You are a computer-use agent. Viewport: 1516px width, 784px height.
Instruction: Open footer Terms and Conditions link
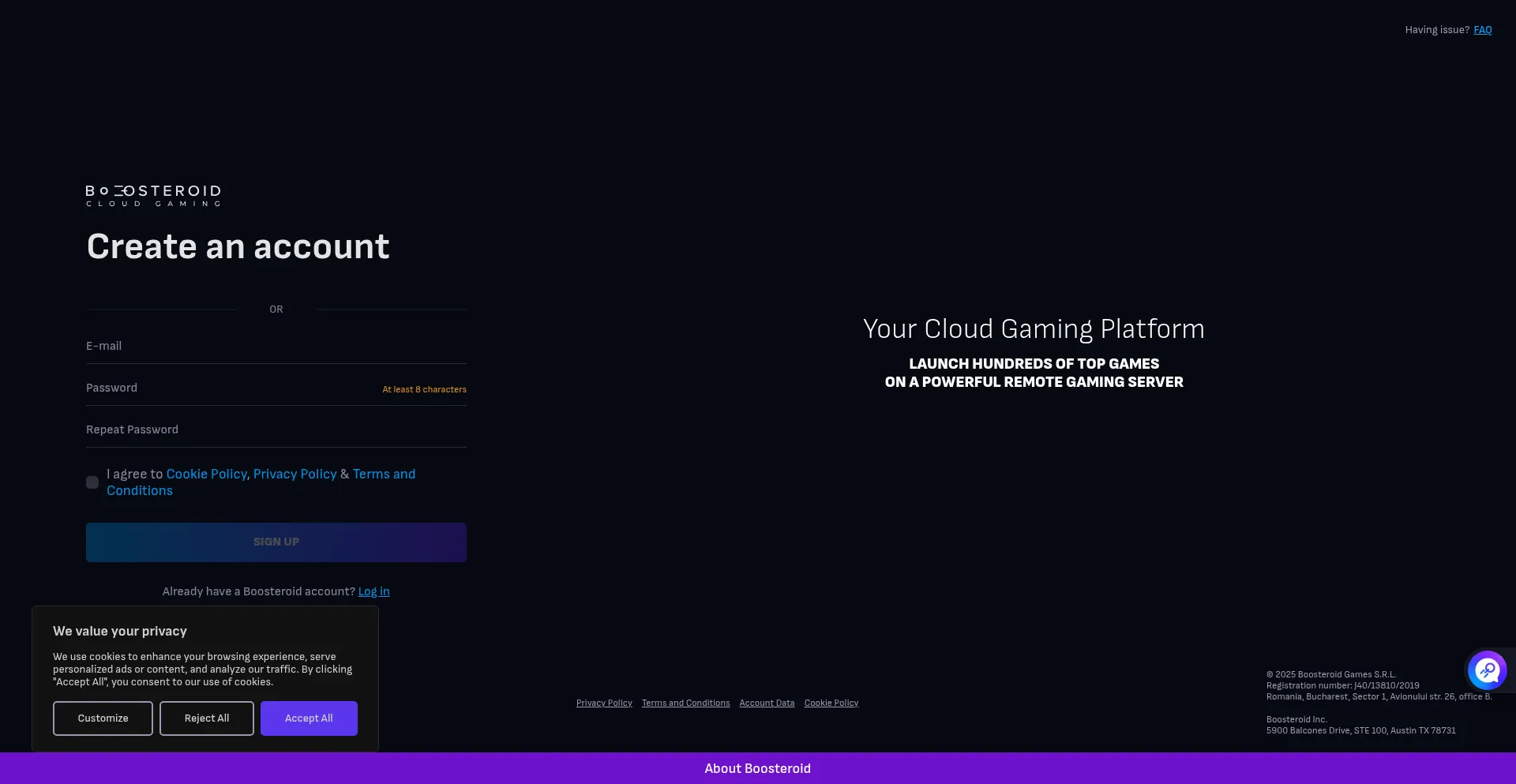(685, 703)
